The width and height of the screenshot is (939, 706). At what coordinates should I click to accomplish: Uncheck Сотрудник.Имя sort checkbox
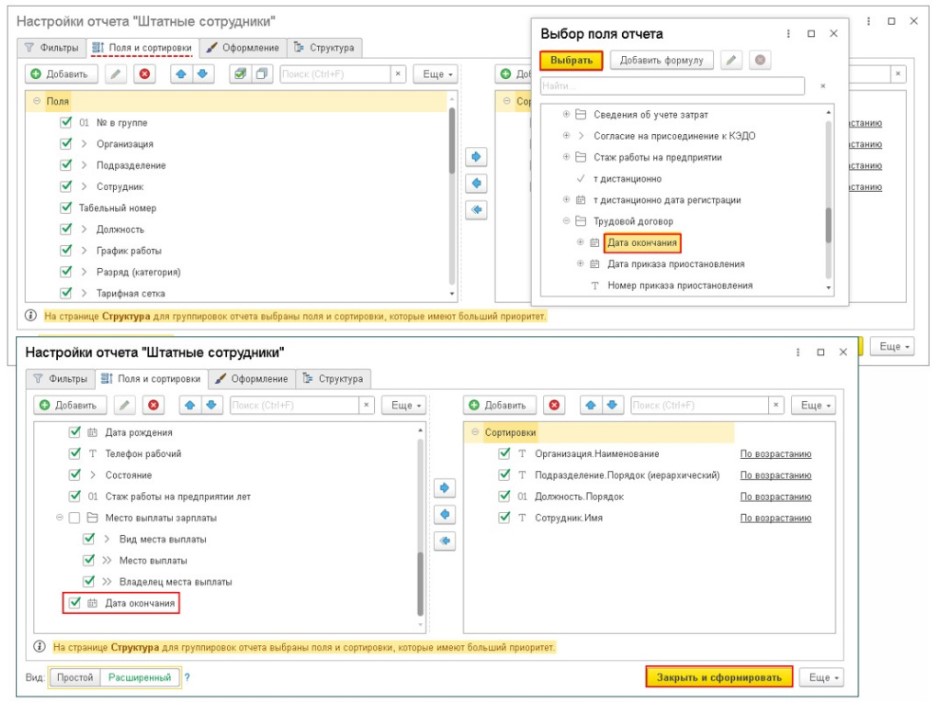pos(504,517)
